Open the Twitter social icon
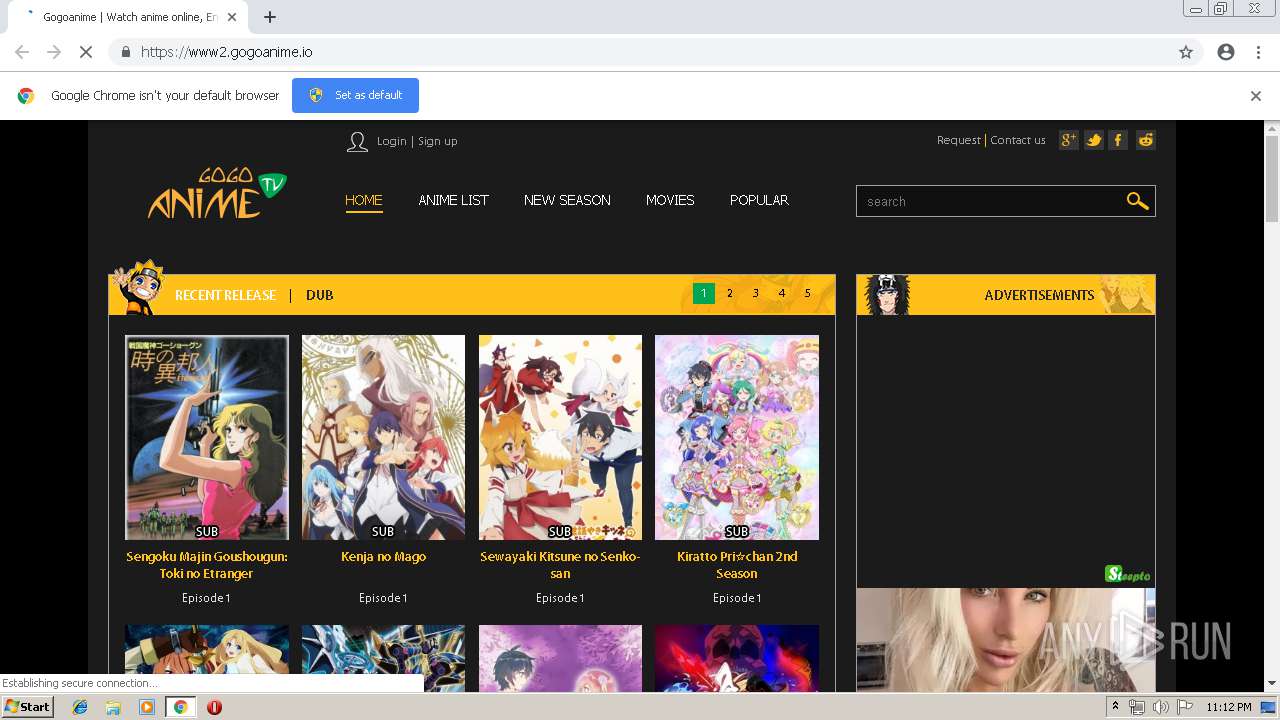This screenshot has height=720, width=1280. click(x=1094, y=140)
